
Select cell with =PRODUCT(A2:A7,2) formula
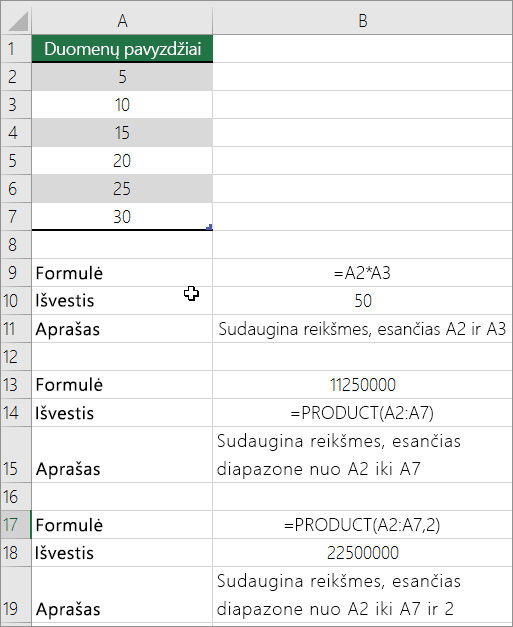[x=363, y=525]
